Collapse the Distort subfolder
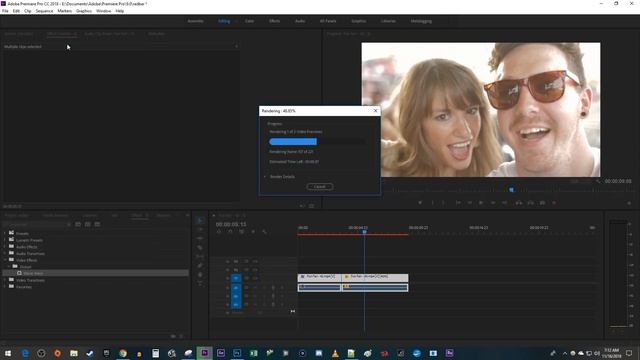This screenshot has width=640, height=360. click(x=9, y=267)
